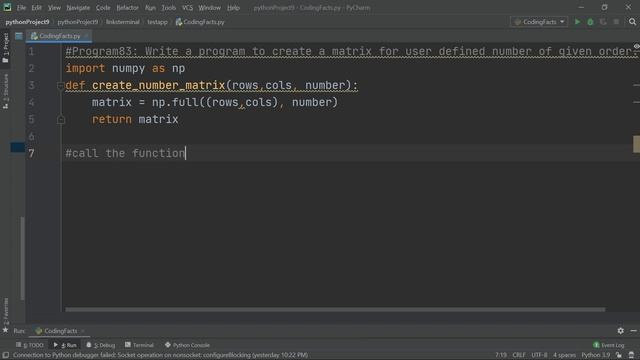Run CodingFacts with the green play icon

coord(577,22)
